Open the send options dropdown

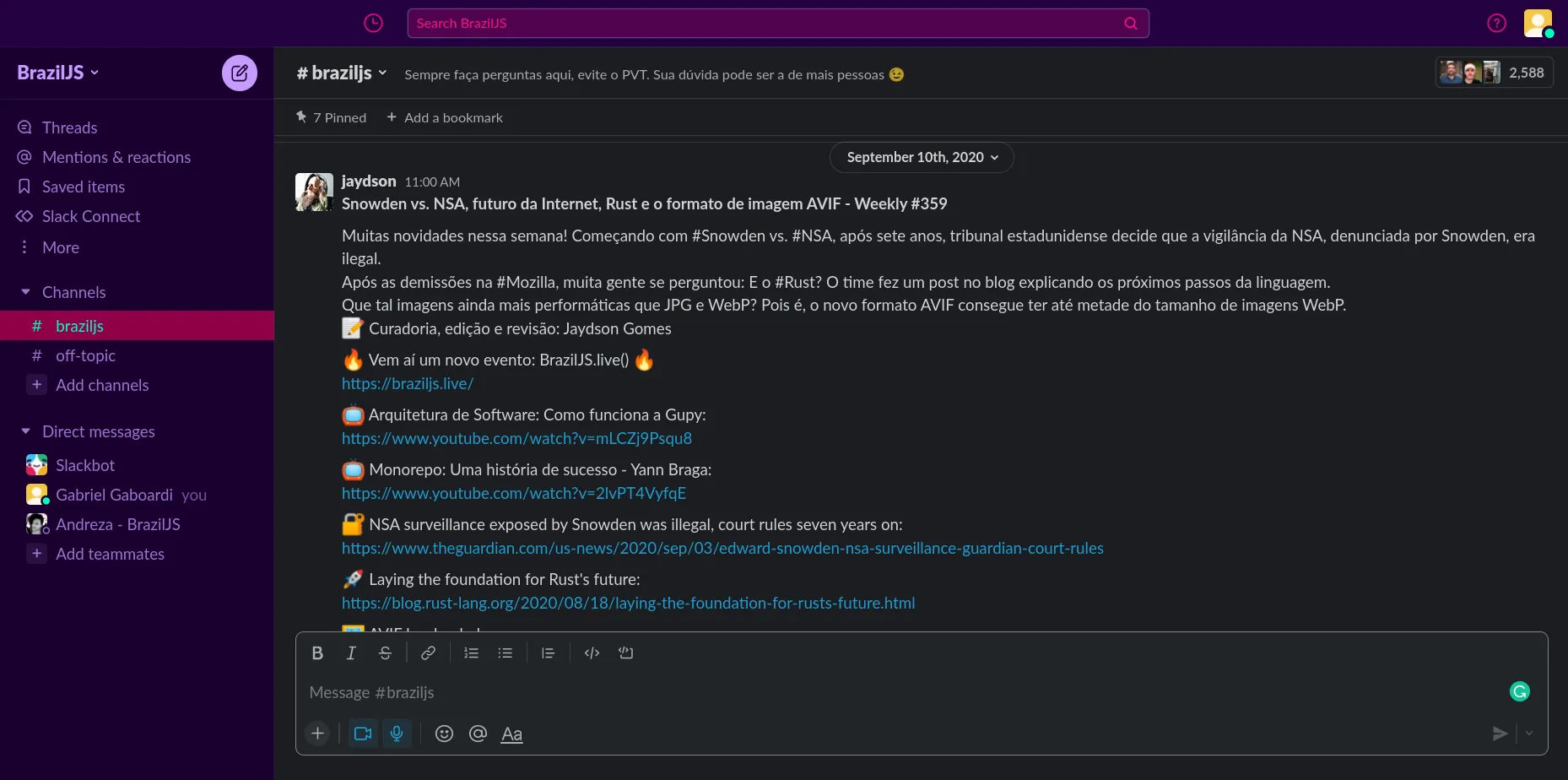(1529, 734)
